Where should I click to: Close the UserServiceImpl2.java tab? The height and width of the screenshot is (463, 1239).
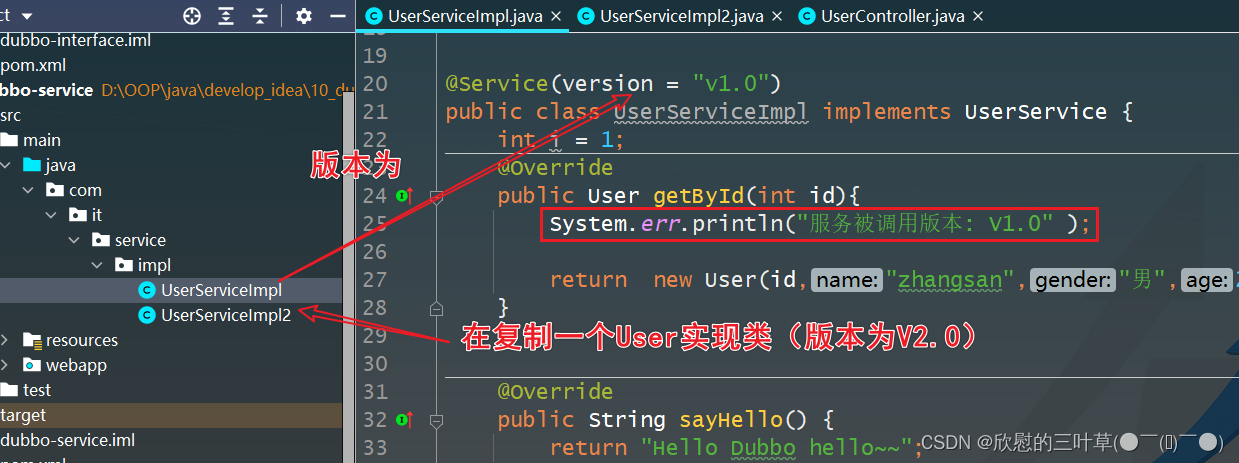point(776,16)
